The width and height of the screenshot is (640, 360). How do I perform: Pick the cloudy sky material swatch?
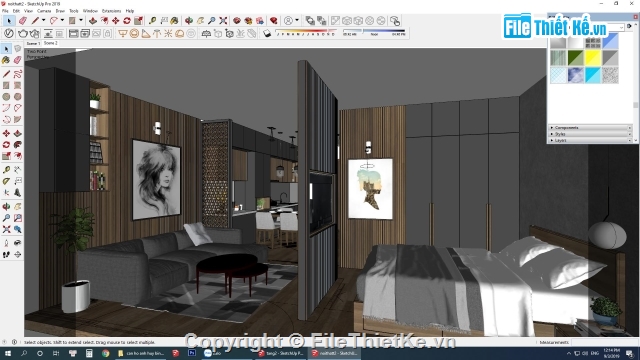(x=576, y=76)
